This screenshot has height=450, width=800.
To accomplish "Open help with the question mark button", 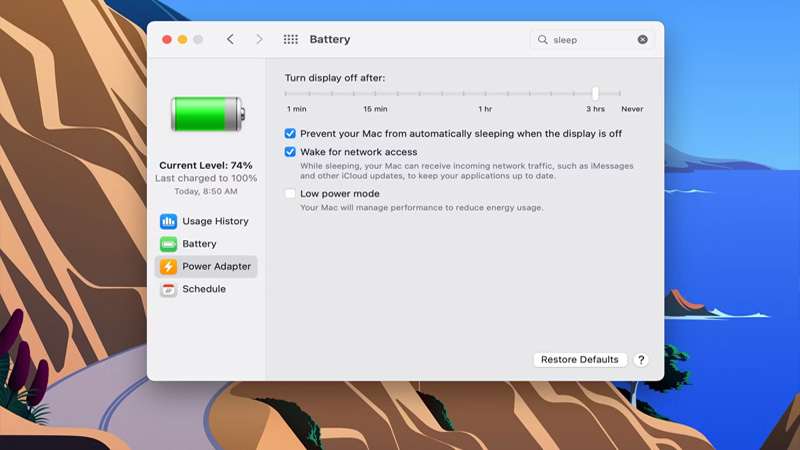I will 641,360.
